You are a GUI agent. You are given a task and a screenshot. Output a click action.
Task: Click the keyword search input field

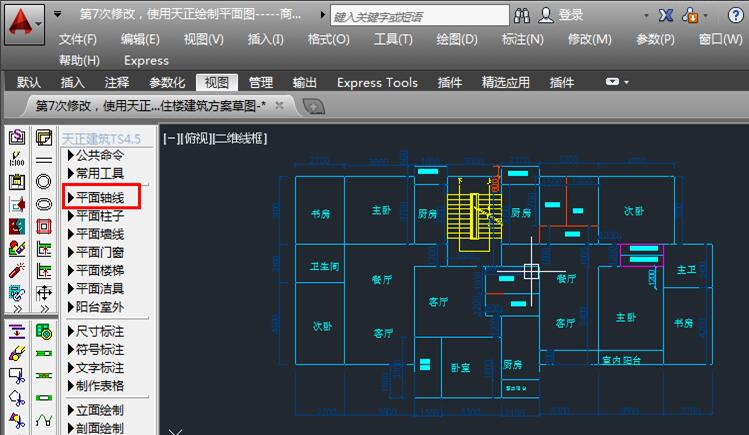(413, 16)
